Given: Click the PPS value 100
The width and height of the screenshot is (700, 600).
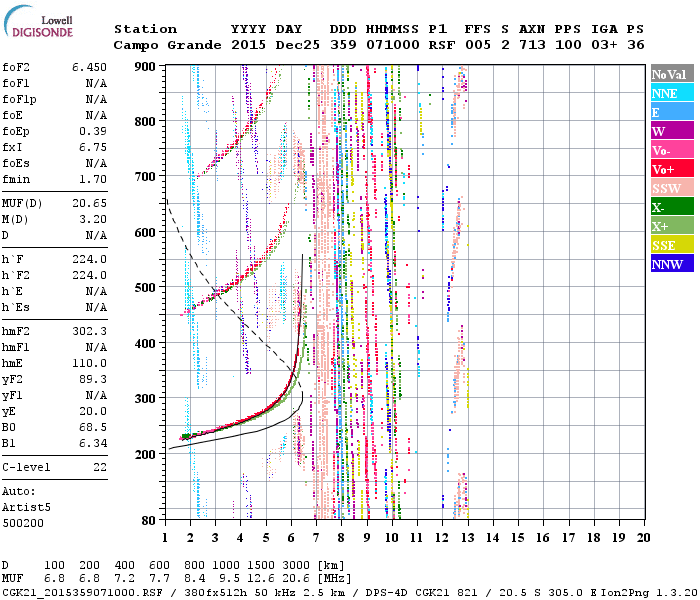Looking at the screenshot, I should (x=568, y=45).
